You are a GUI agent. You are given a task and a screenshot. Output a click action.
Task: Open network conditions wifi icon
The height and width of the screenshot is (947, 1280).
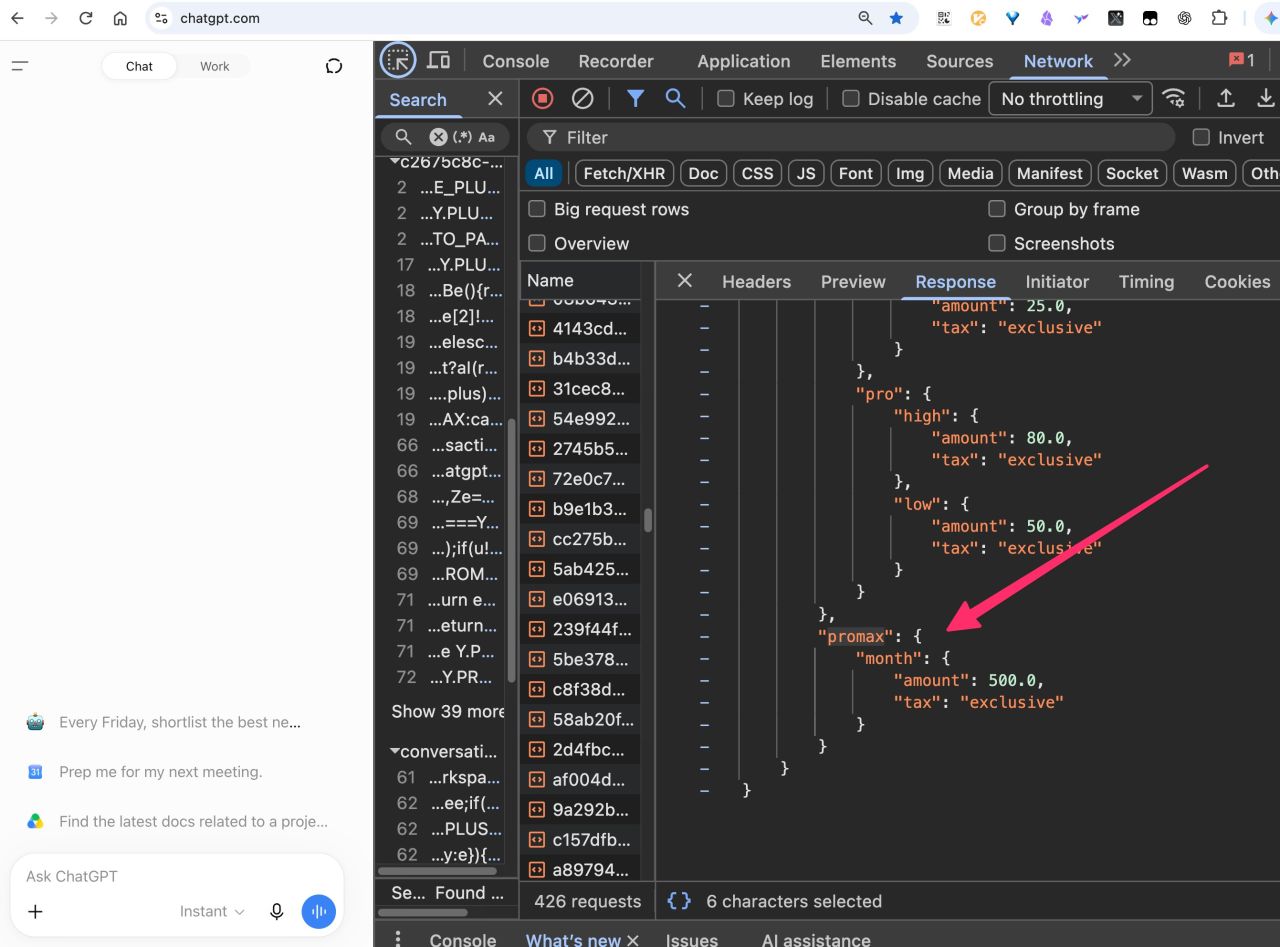pos(1174,98)
